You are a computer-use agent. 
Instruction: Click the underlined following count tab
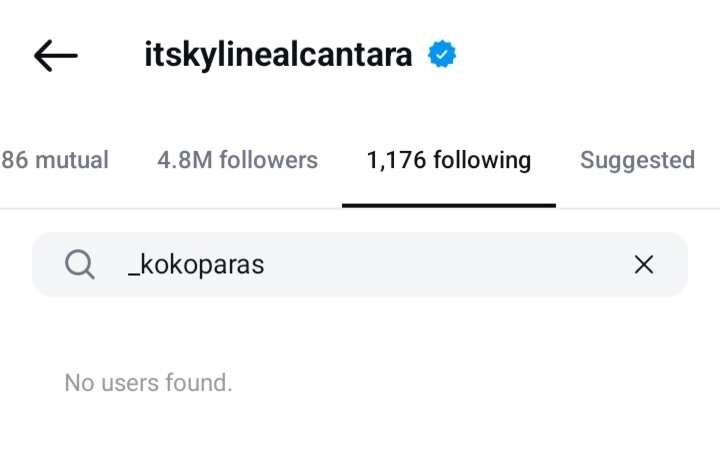448,160
